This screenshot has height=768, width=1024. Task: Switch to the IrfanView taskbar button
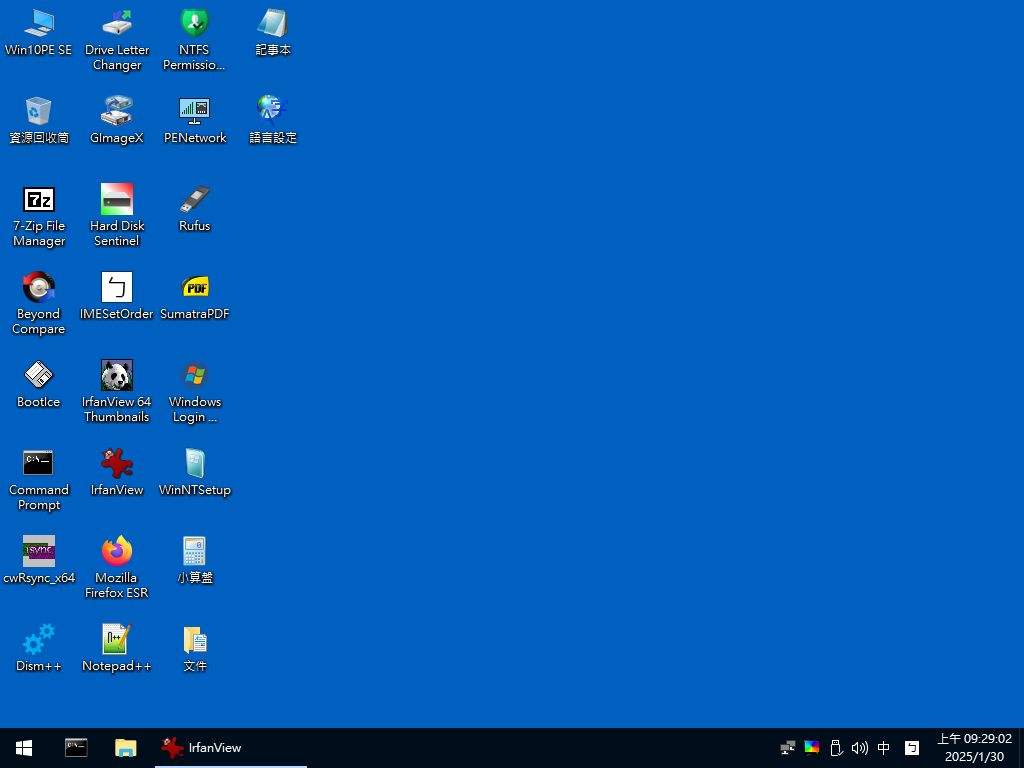pos(231,748)
